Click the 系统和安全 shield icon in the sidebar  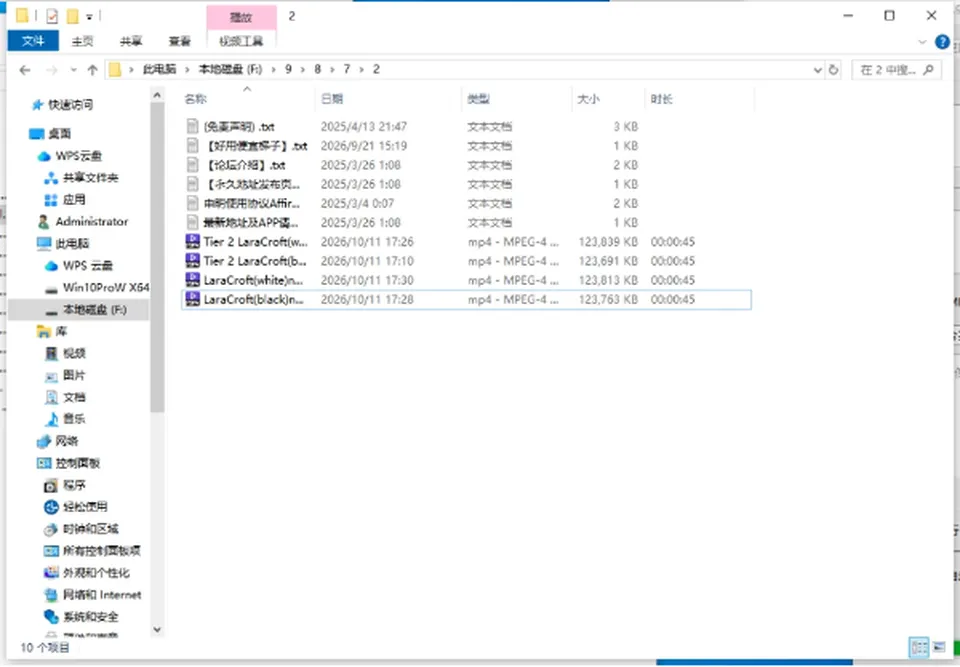click(x=51, y=617)
